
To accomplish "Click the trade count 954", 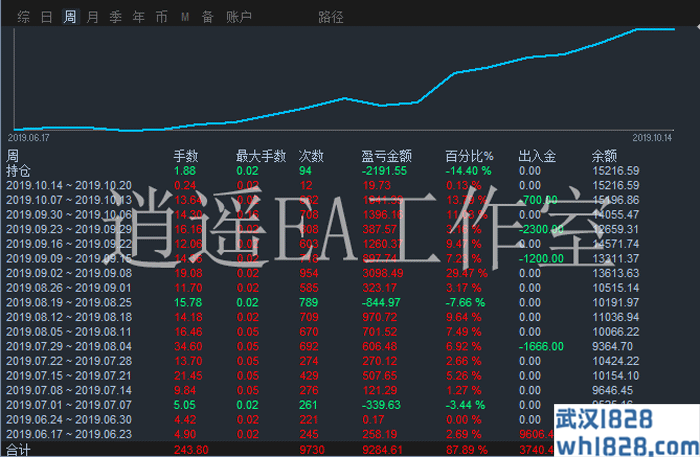I will point(309,273).
